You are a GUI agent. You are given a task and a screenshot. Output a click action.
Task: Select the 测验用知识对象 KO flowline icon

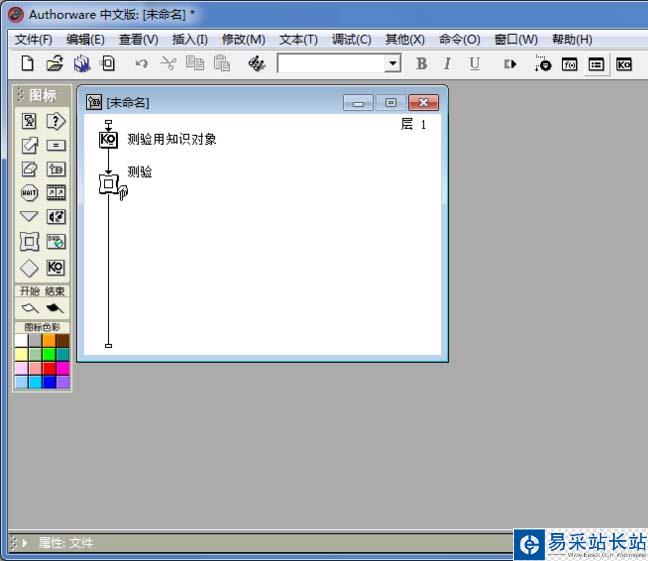coord(108,140)
